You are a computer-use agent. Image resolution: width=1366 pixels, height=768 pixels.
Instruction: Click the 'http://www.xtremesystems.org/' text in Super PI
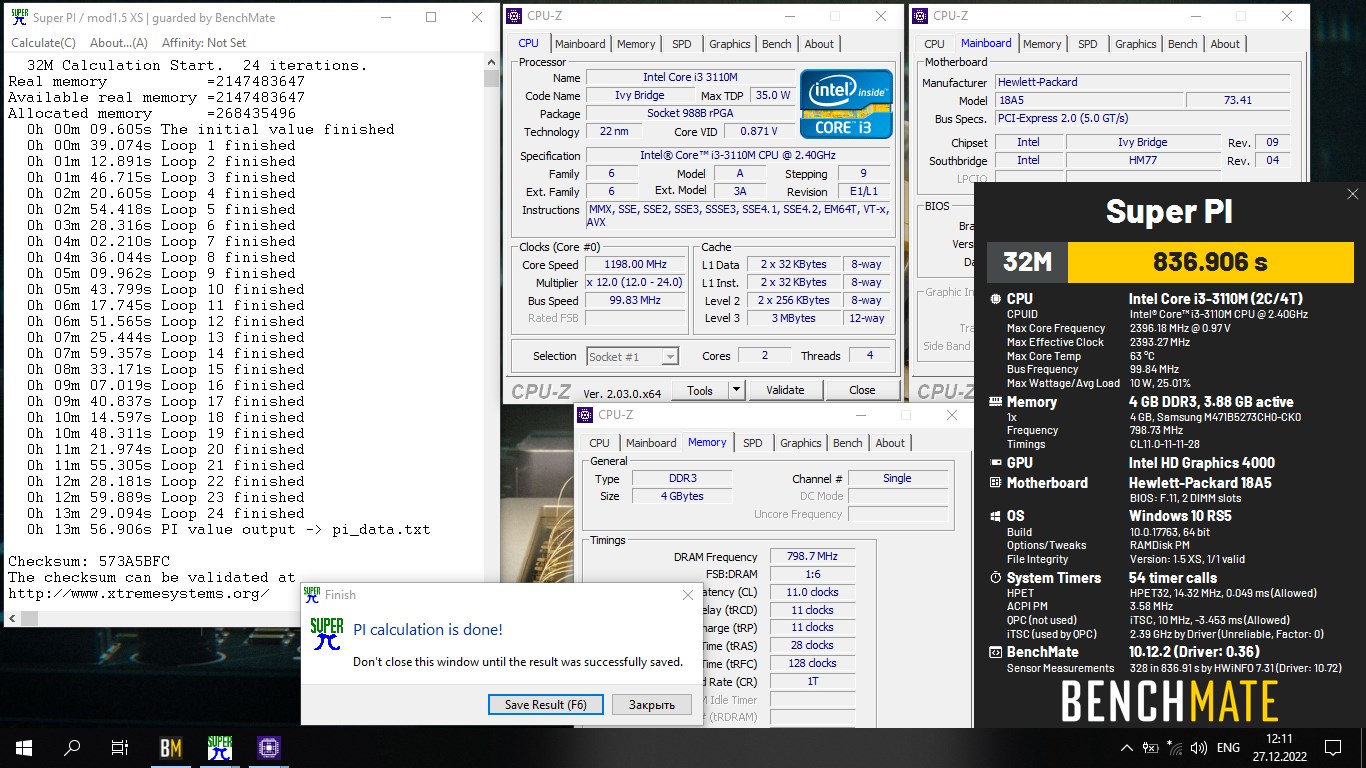[x=138, y=593]
